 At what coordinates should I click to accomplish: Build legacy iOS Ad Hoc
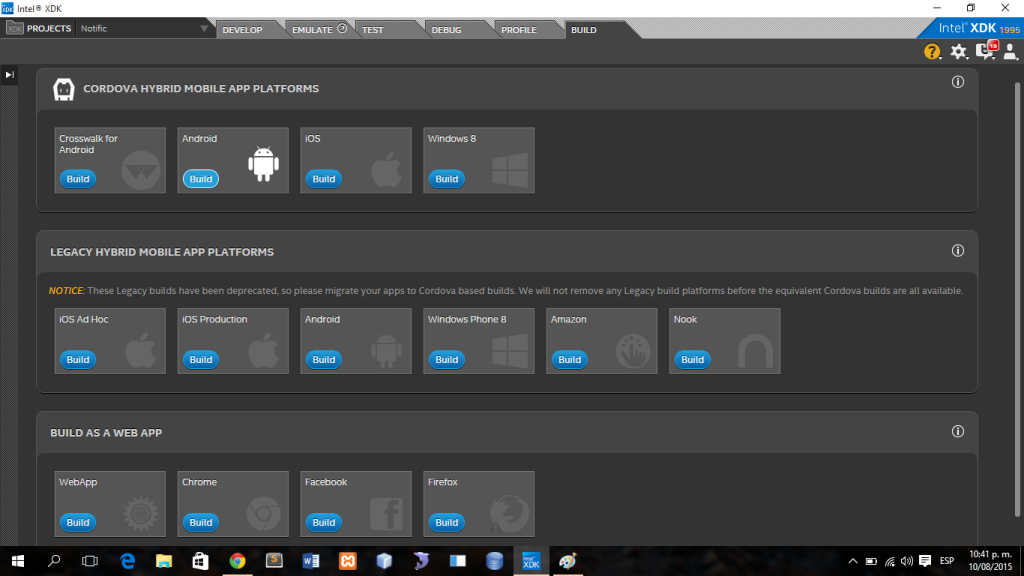click(78, 360)
